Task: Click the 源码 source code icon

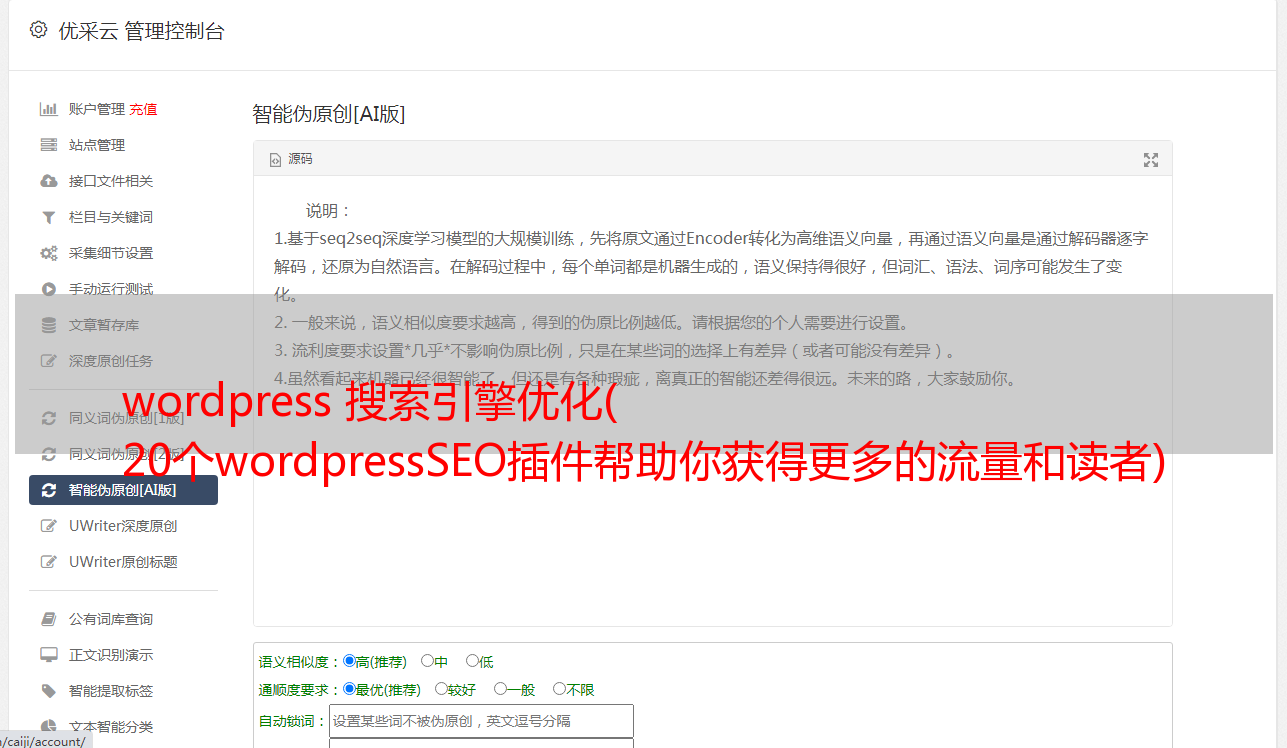Action: [x=276, y=160]
